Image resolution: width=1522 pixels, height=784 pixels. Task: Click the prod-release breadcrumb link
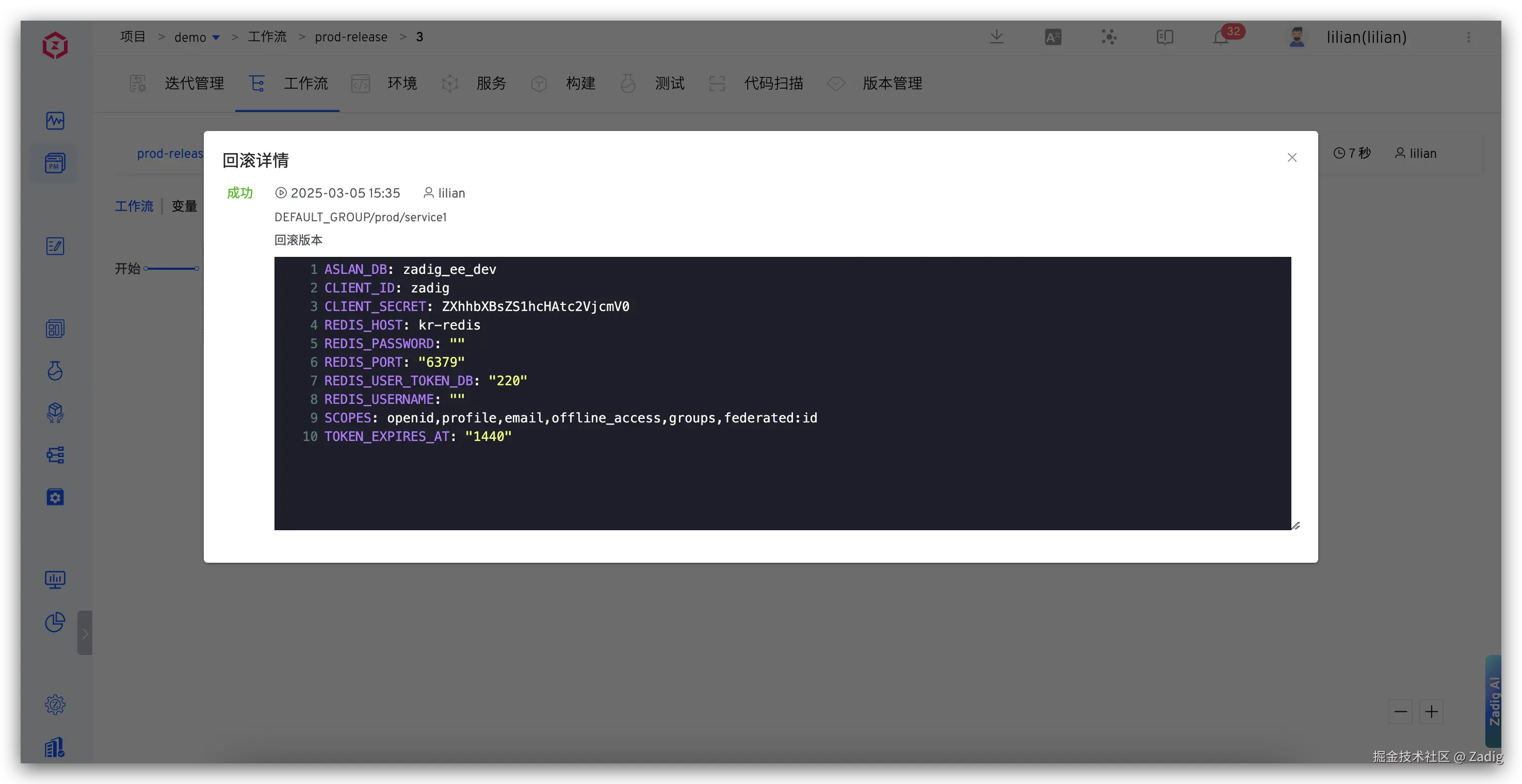point(351,37)
